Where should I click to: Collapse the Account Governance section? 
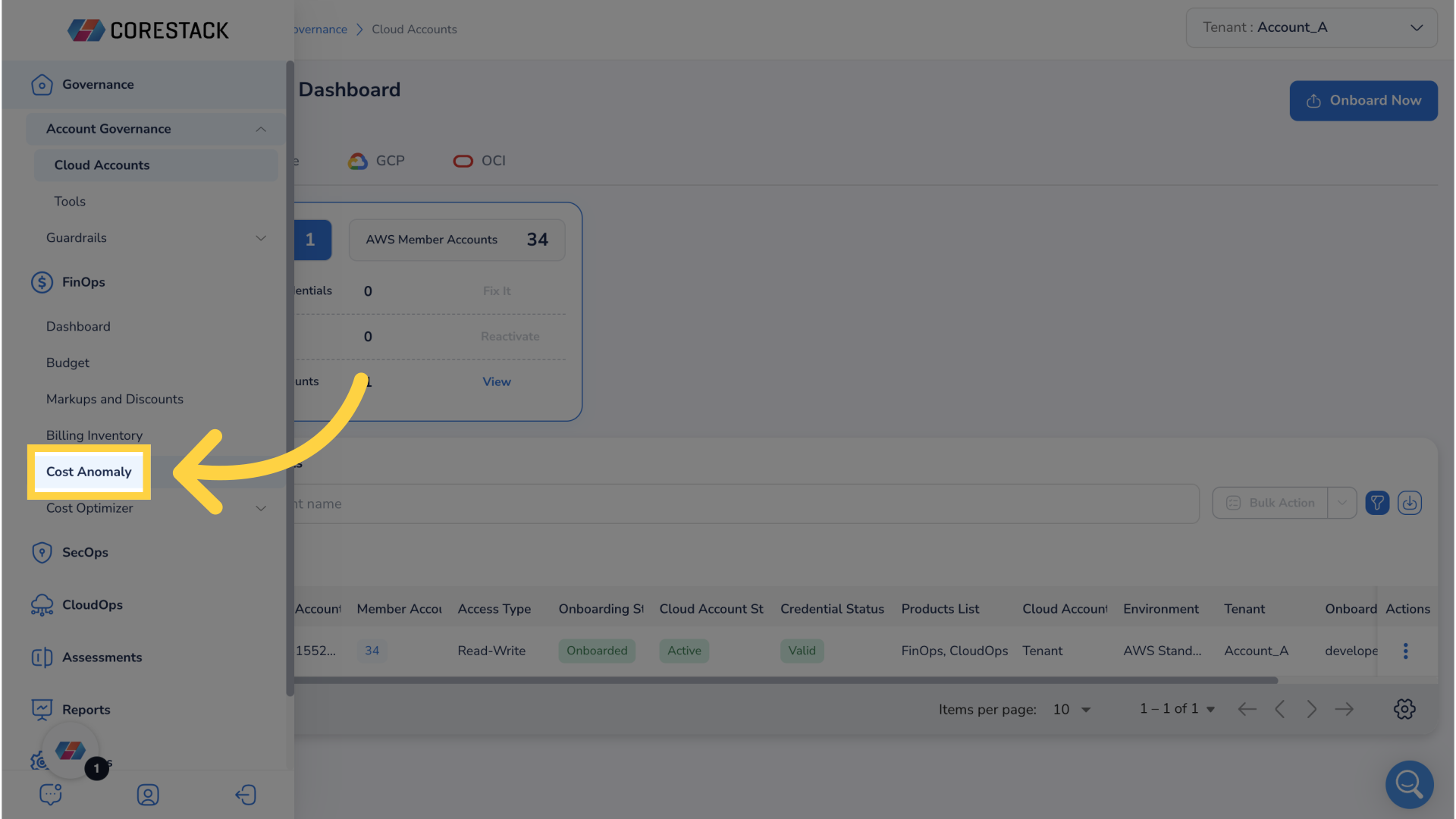pos(261,129)
